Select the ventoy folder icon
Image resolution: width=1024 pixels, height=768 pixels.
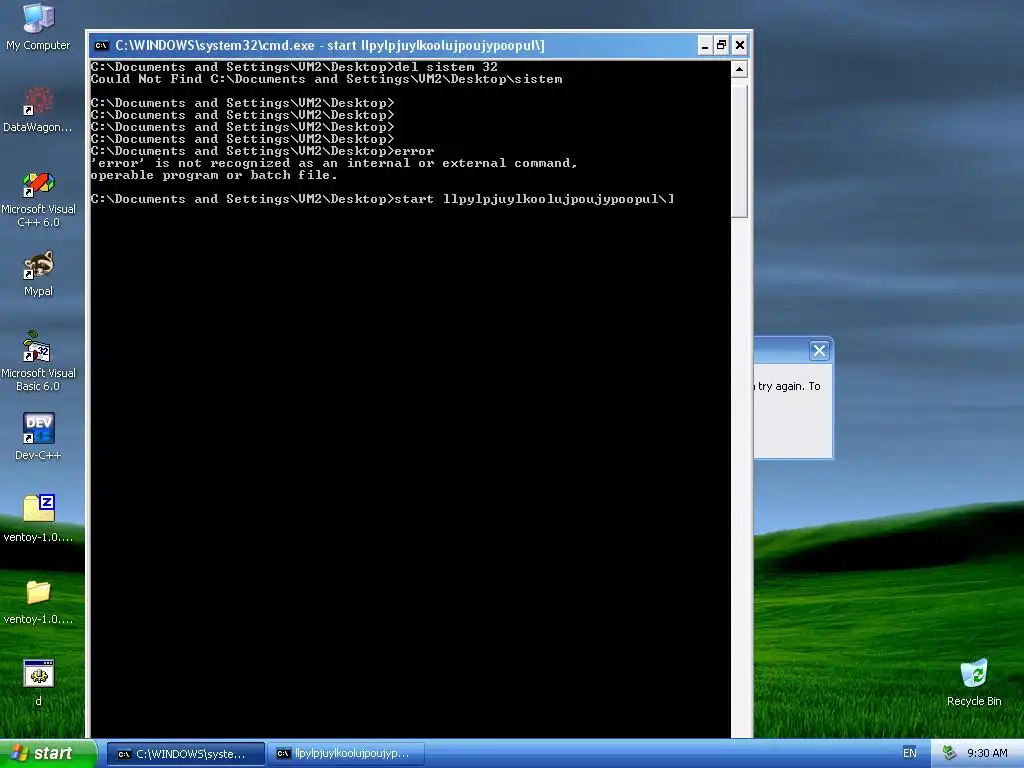pyautogui.click(x=38, y=601)
